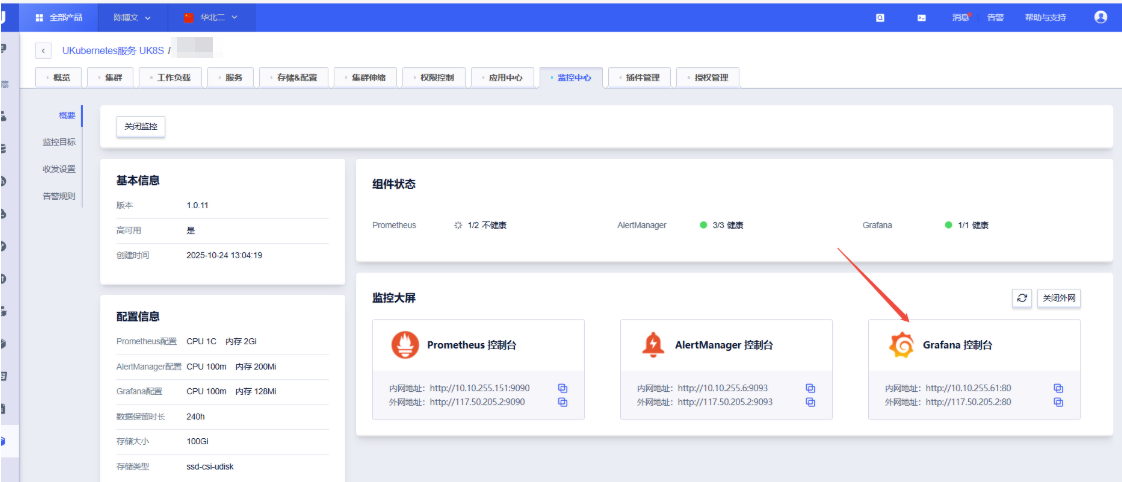Open the 全部产品 grid menu
The height and width of the screenshot is (482, 1122).
coord(59,17)
